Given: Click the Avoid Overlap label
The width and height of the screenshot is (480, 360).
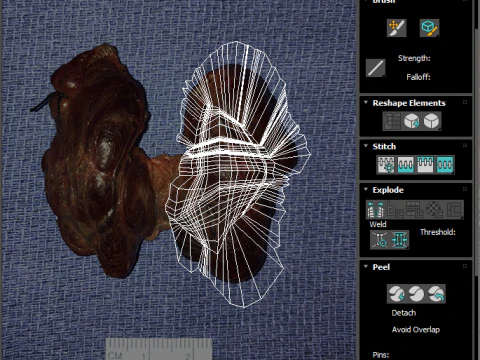Looking at the screenshot, I should (416, 330).
